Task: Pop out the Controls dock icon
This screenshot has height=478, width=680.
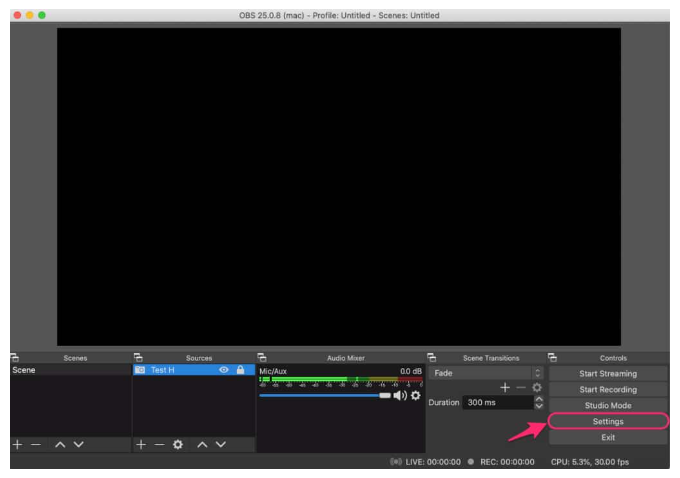Action: 552,357
